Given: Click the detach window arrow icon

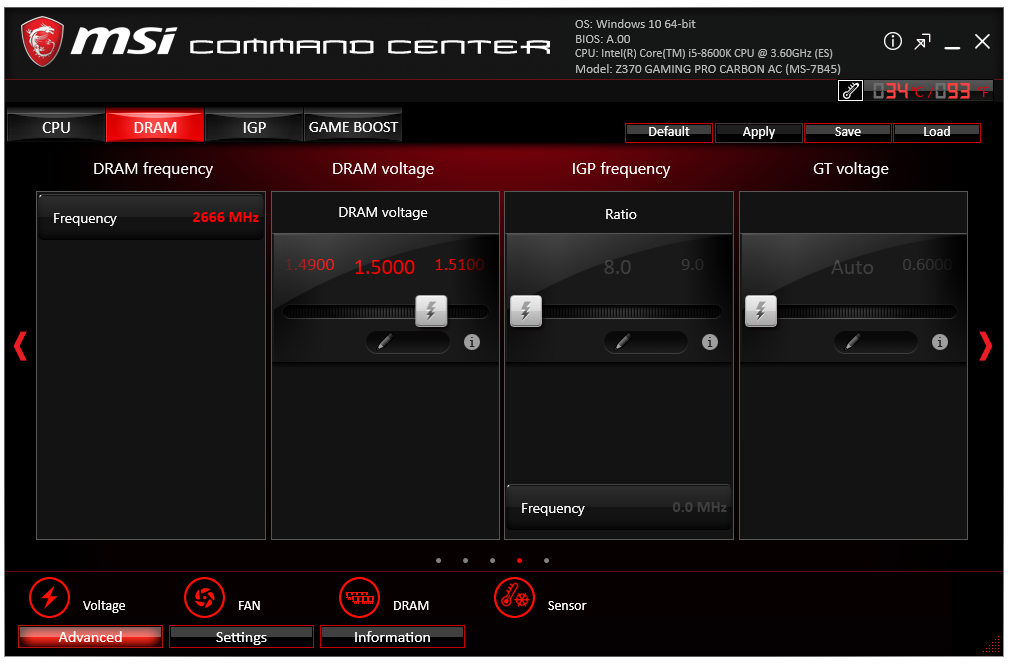Looking at the screenshot, I should (923, 42).
